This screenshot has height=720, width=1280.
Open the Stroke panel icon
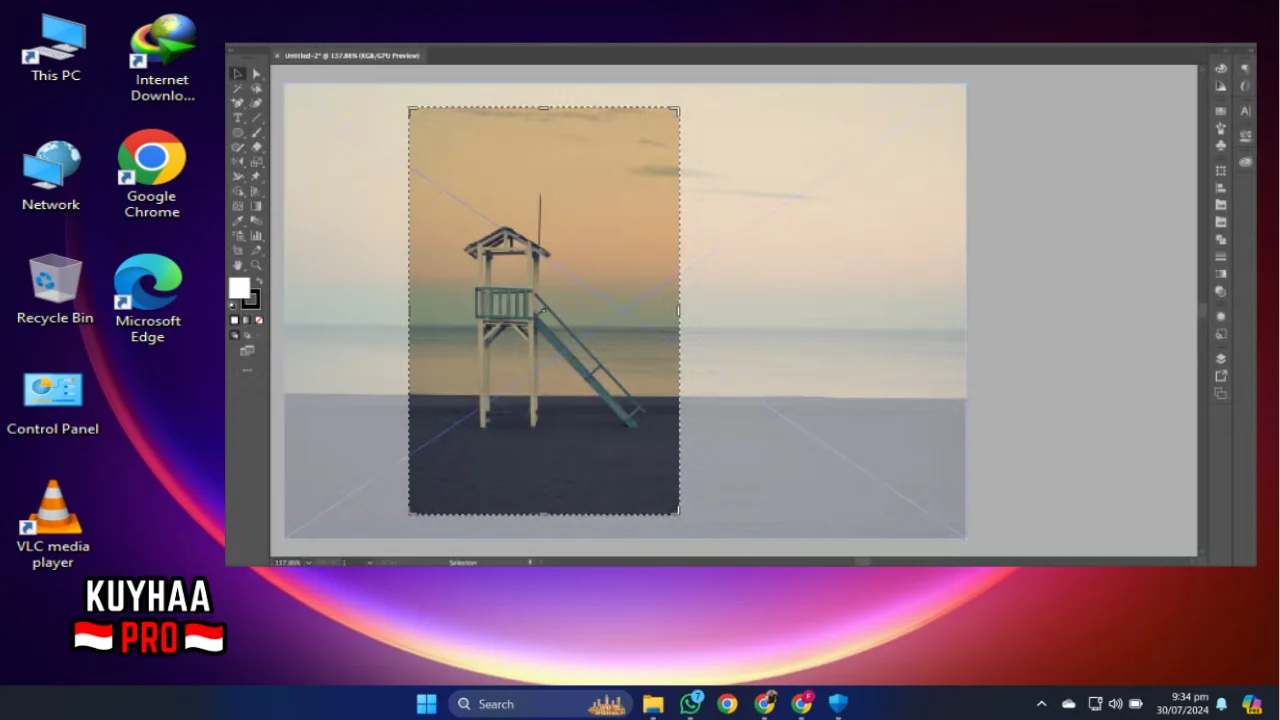coord(1220,256)
